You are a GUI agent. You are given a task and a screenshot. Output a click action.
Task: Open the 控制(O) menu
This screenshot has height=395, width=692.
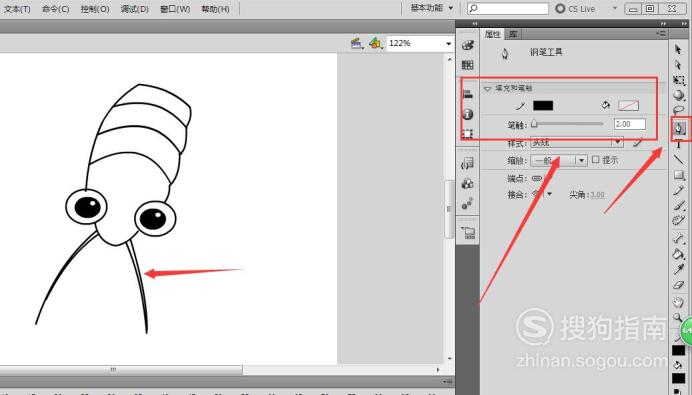[x=95, y=8]
